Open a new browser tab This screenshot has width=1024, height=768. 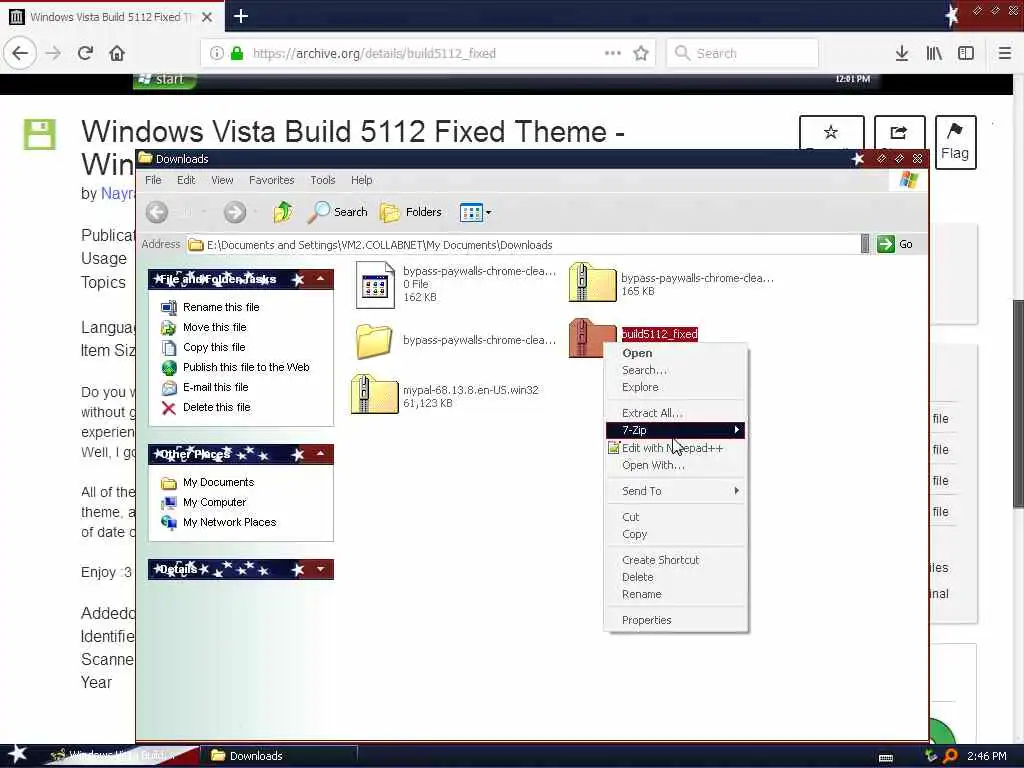point(240,16)
